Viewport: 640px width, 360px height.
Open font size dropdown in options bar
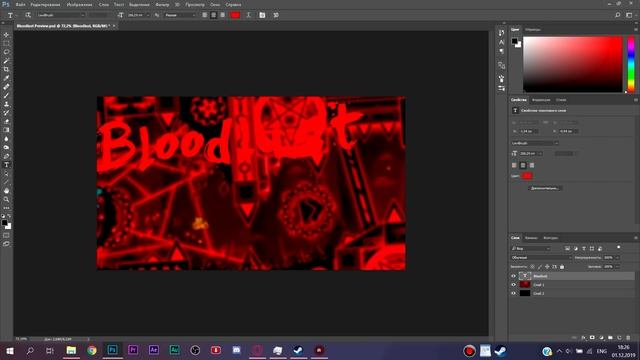point(138,15)
